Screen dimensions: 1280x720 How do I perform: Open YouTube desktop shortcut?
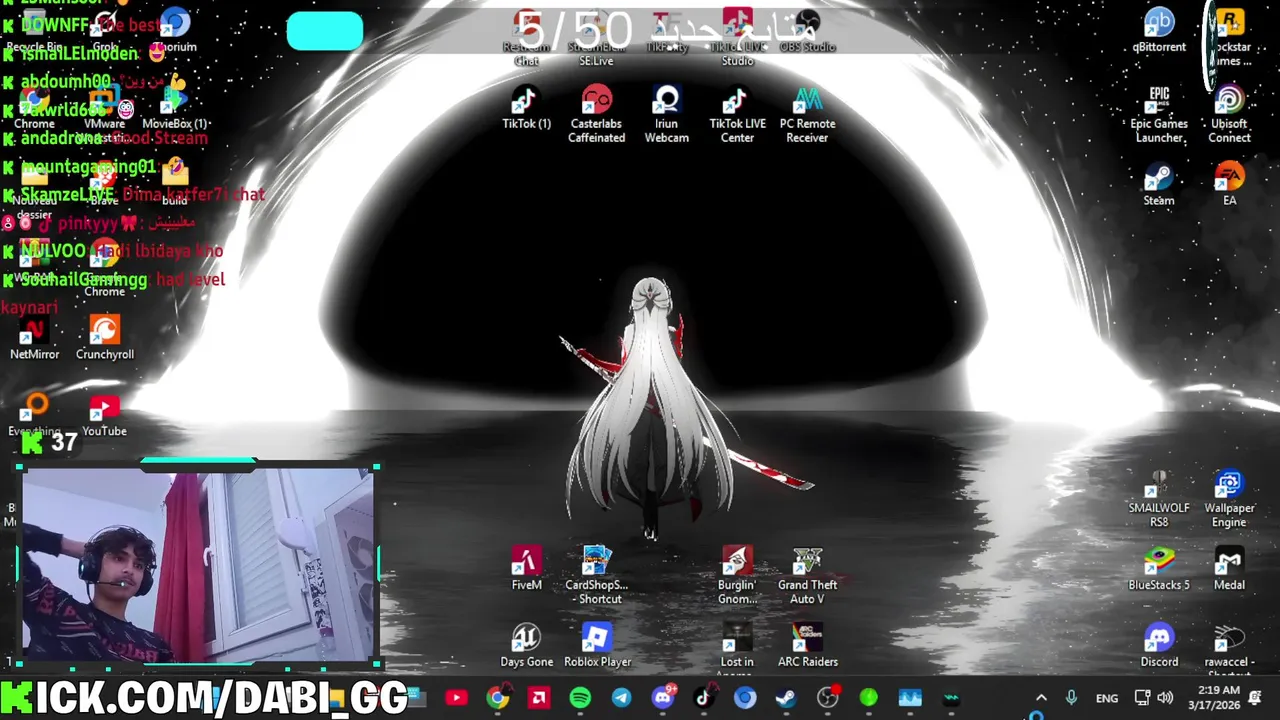(105, 415)
